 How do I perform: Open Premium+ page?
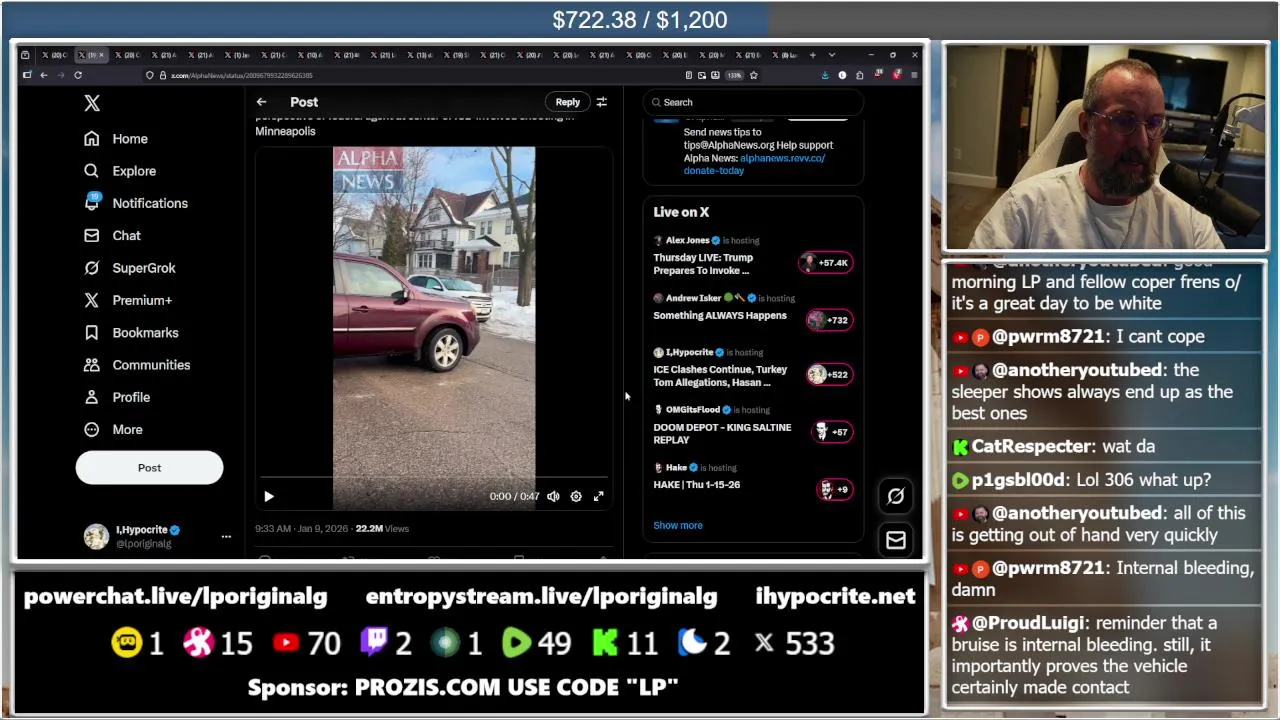[x=129, y=300]
